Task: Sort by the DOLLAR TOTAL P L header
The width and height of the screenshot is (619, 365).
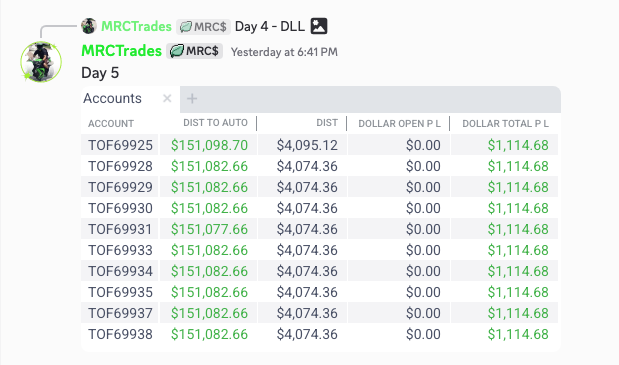Action: pos(506,124)
